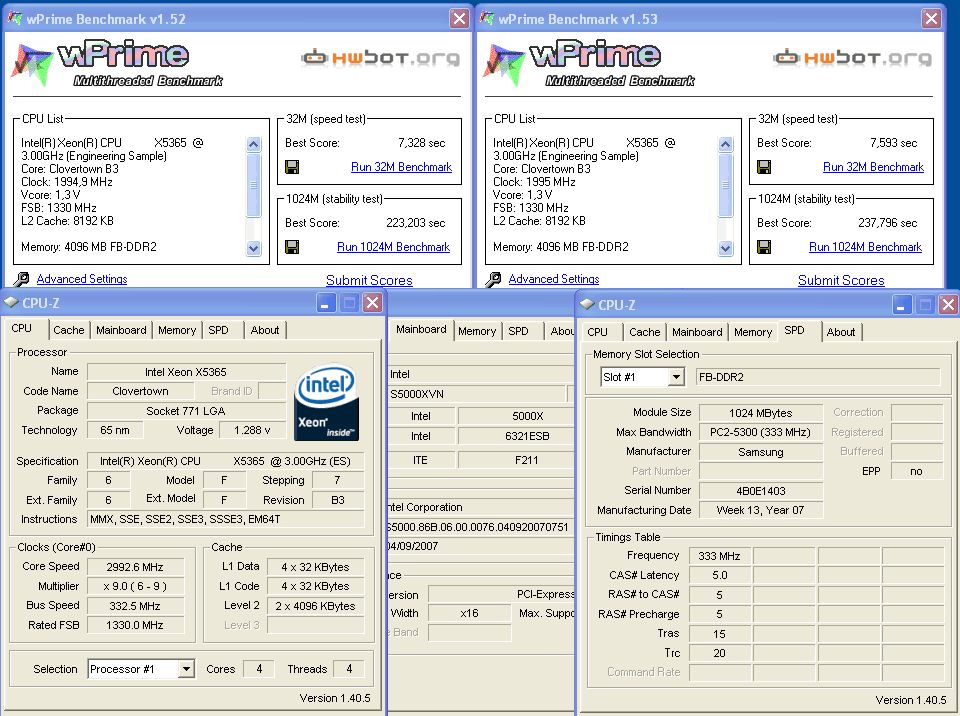The image size is (960, 716).
Task: Click CPU List scroll down arrow in wPrime v1.52
Action: point(253,248)
